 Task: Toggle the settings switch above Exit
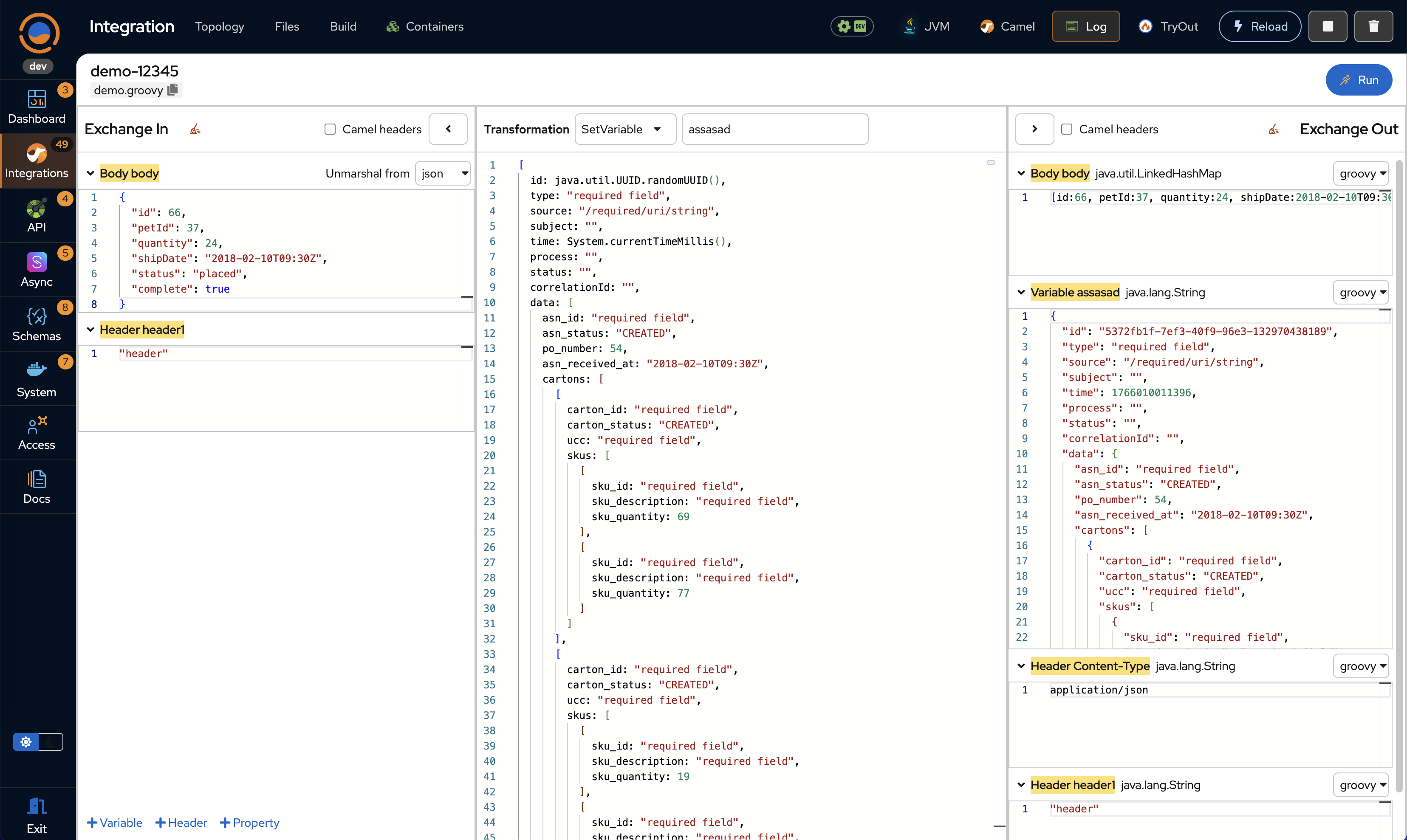[38, 741]
